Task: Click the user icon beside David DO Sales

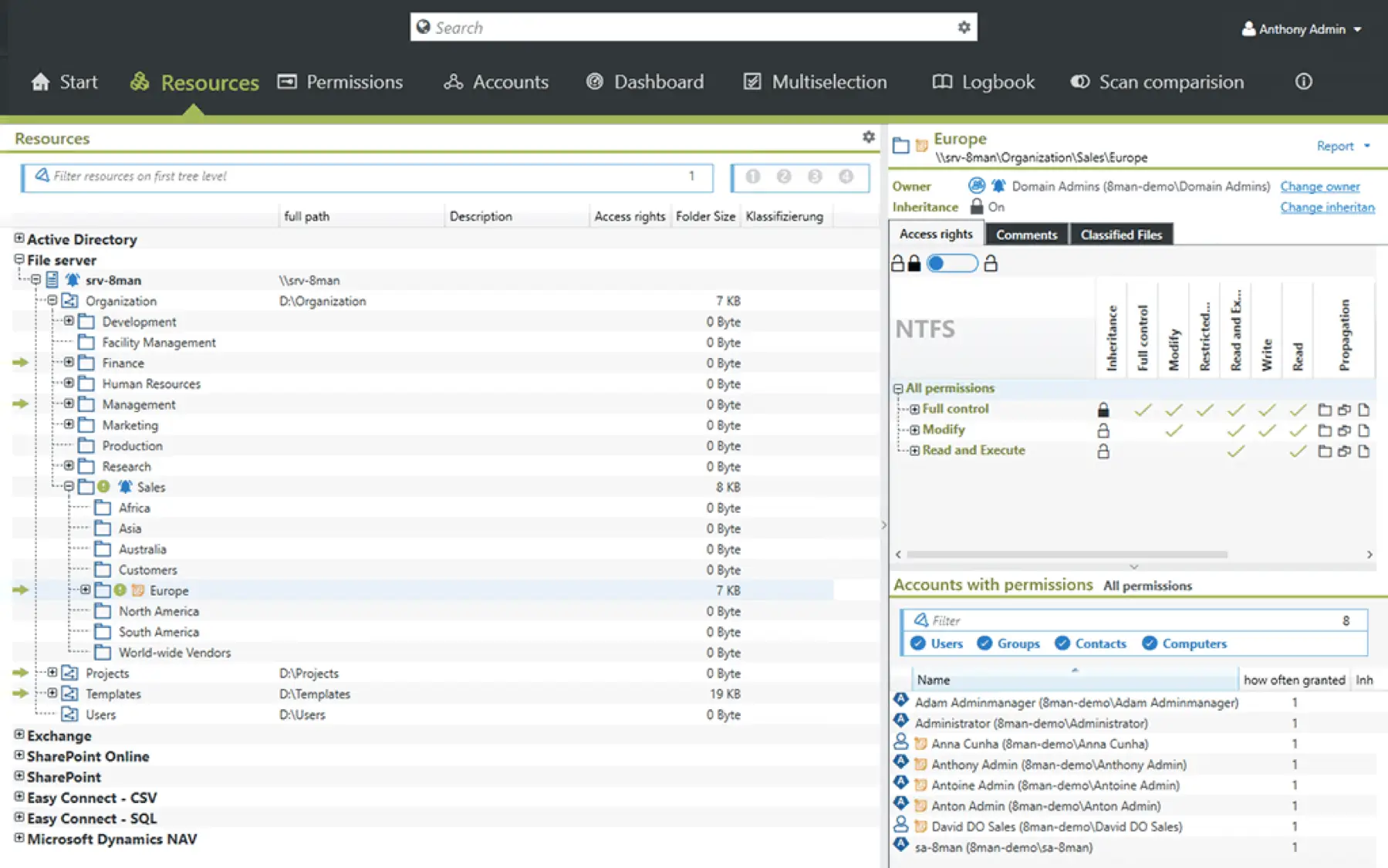Action: pos(900,826)
